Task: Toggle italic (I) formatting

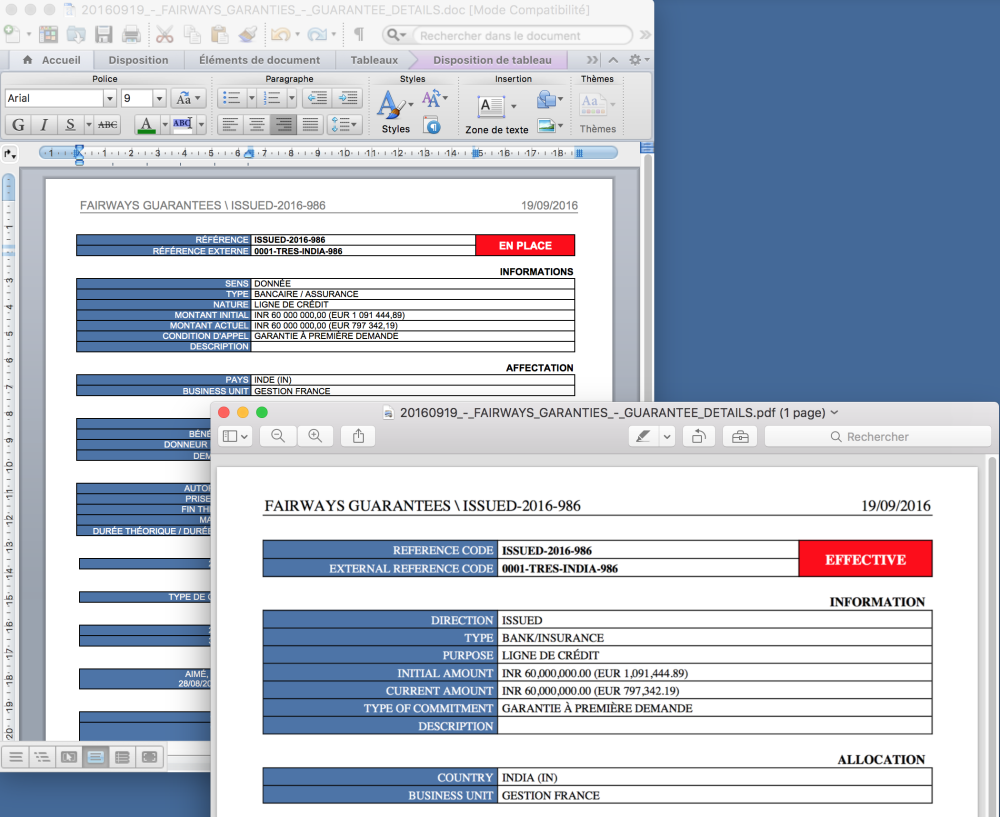Action: pos(44,125)
